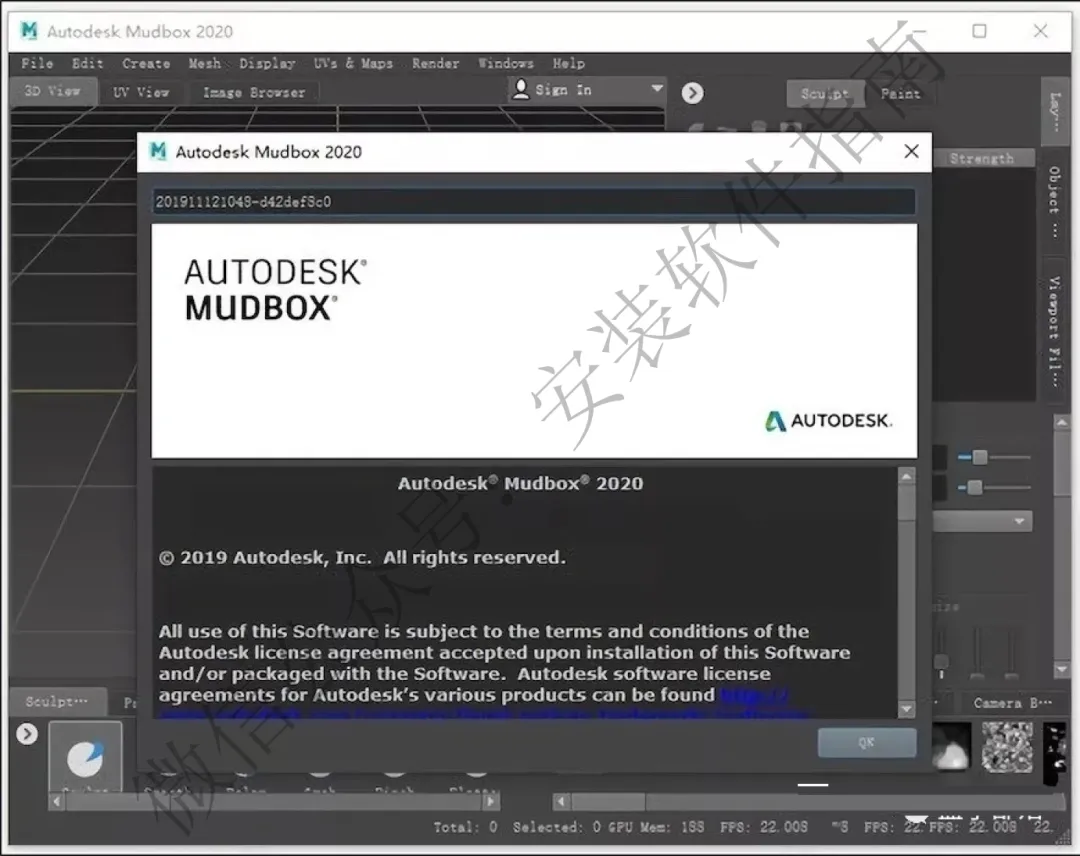
Task: Switch to the Sculpt tools tray tab
Action: tap(57, 701)
